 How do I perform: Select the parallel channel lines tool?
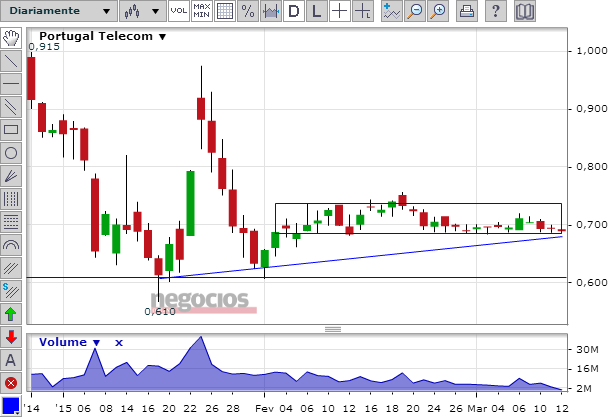click(11, 107)
